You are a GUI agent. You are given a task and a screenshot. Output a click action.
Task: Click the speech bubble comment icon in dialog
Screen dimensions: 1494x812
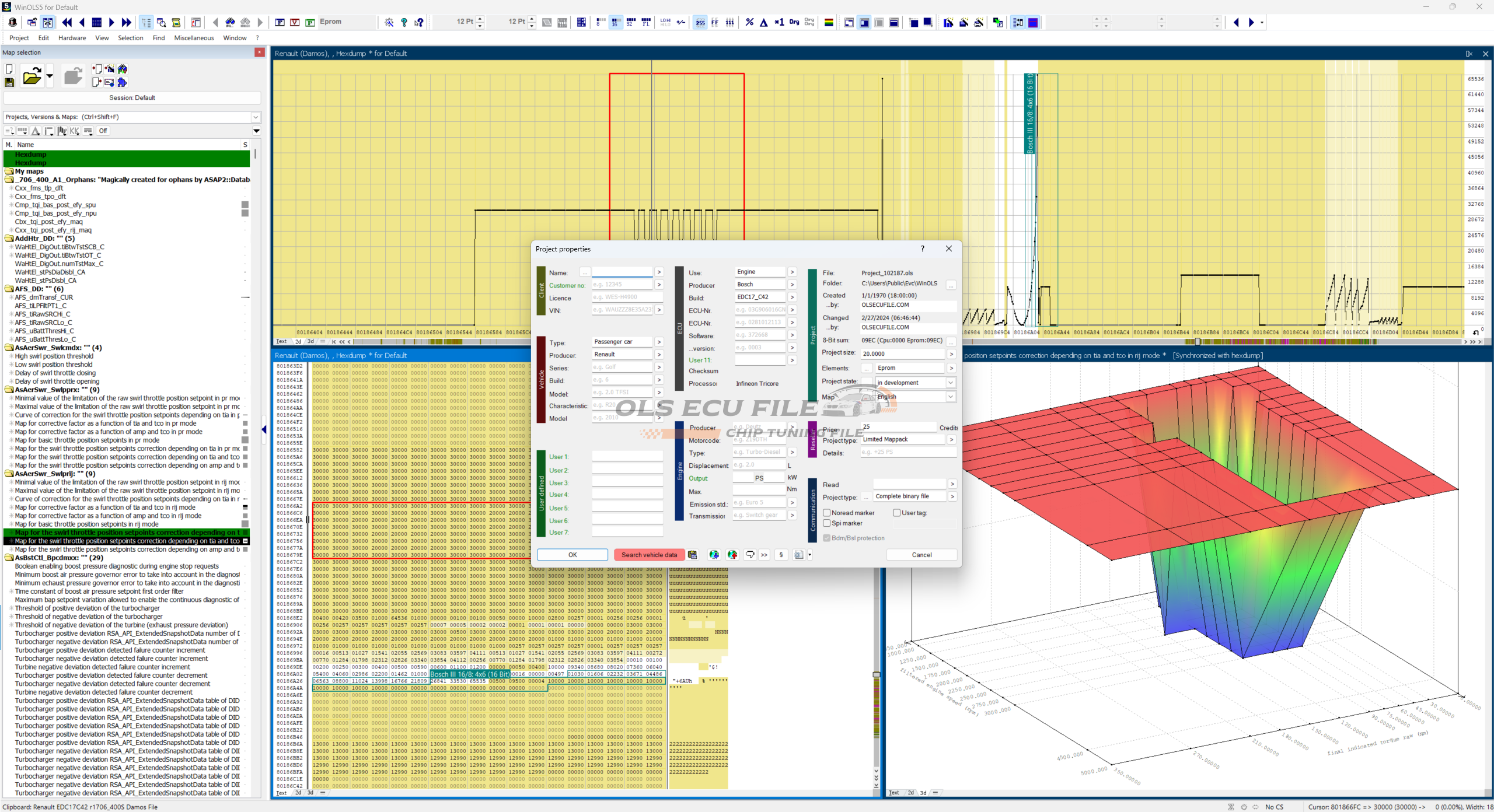pyautogui.click(x=749, y=555)
